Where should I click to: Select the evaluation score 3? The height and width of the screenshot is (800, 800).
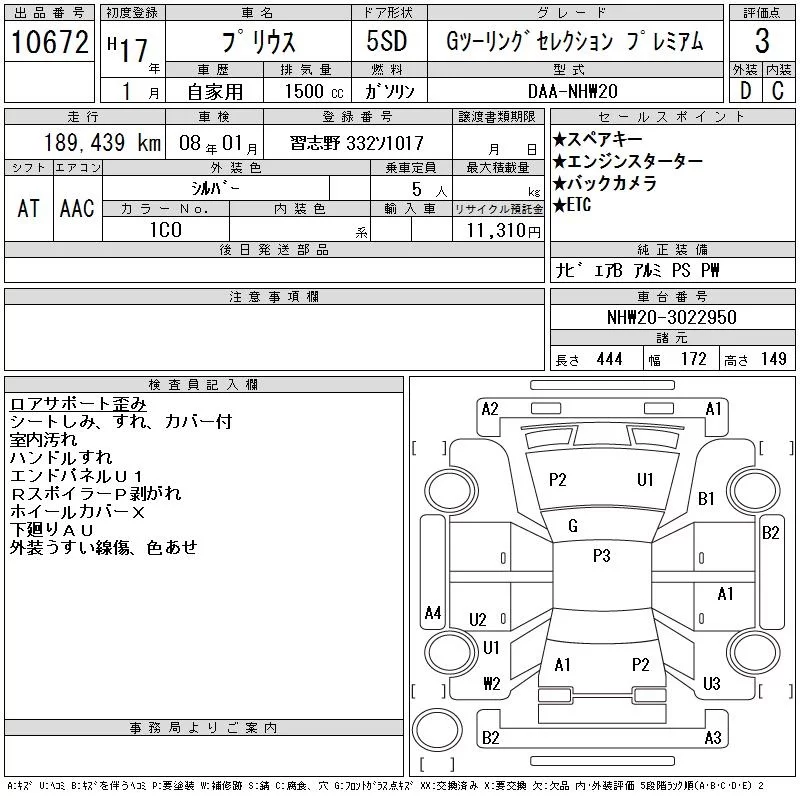pyautogui.click(x=762, y=43)
